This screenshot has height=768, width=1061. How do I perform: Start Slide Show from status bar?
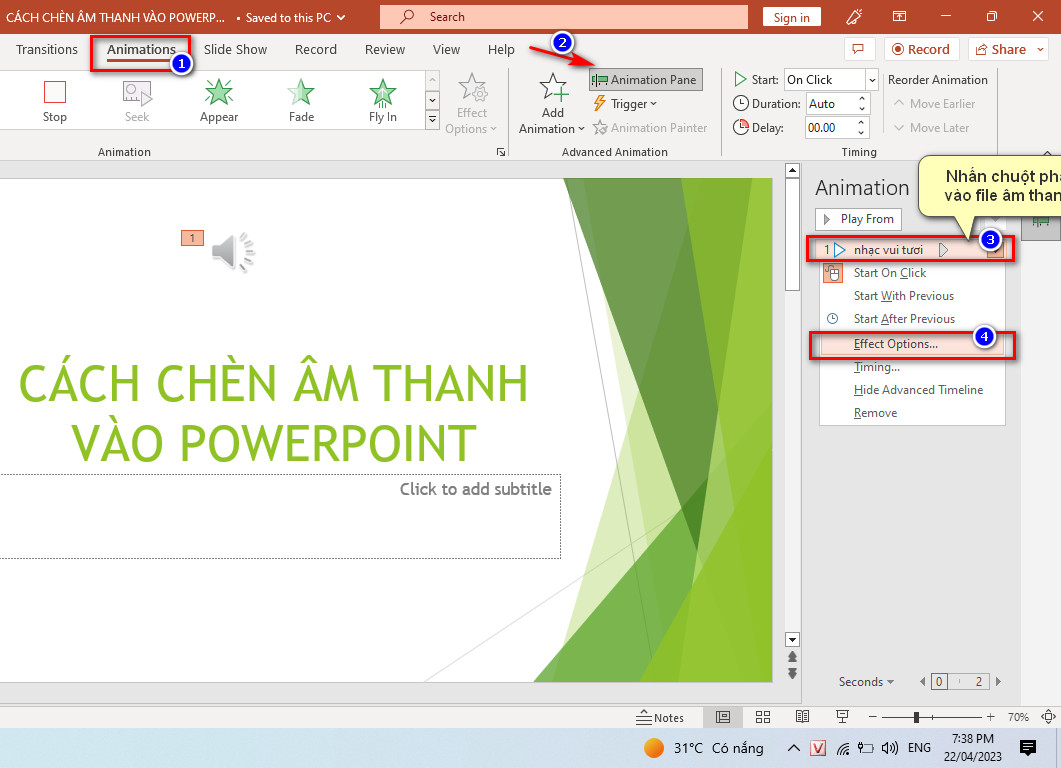(842, 717)
